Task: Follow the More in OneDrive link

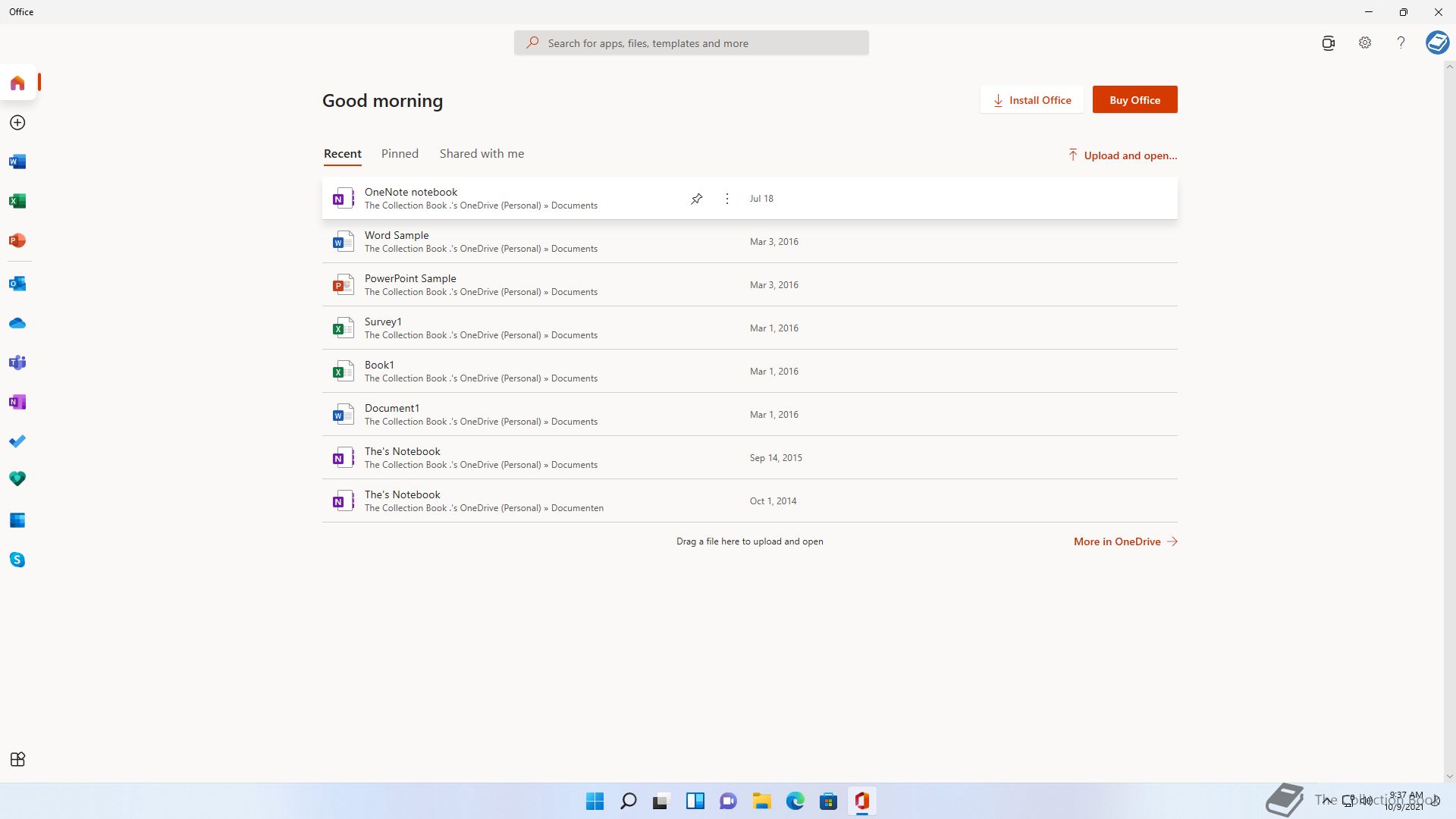Action: click(x=1125, y=541)
